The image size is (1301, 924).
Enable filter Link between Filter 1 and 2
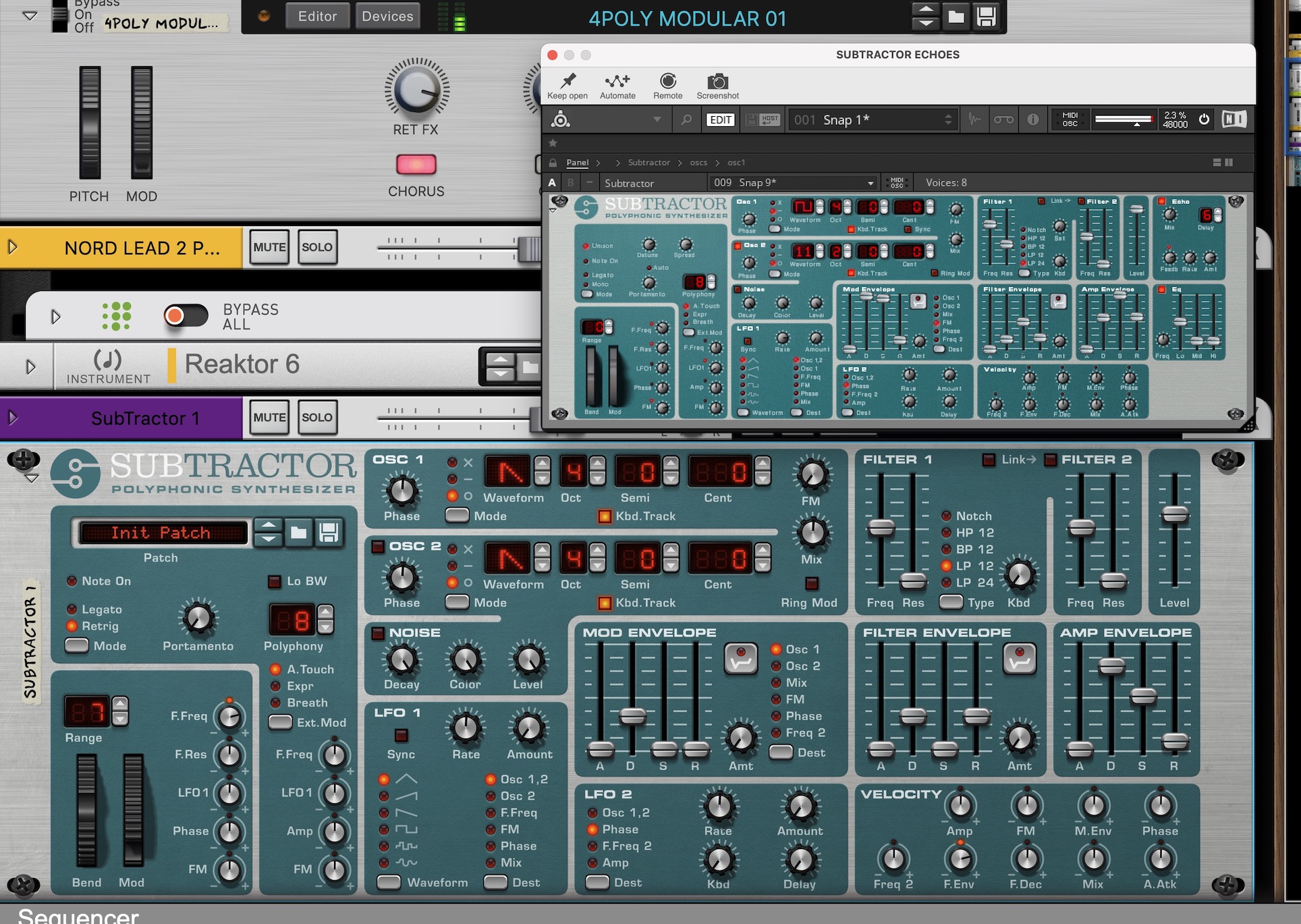[989, 460]
